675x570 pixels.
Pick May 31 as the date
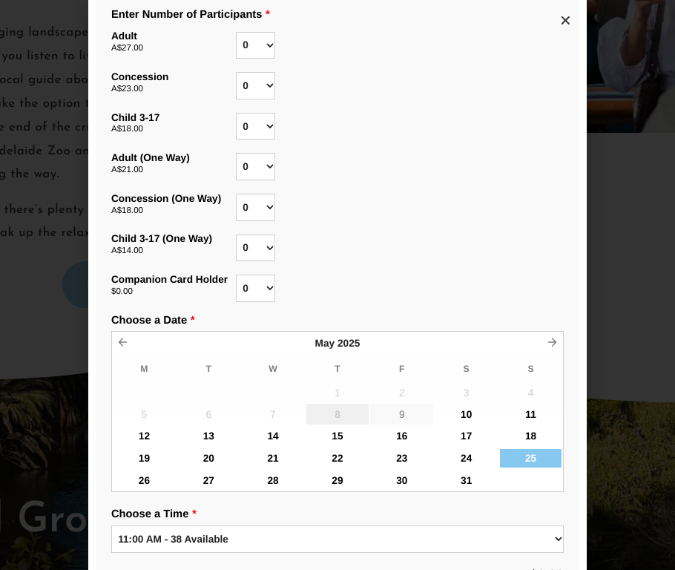click(x=466, y=480)
